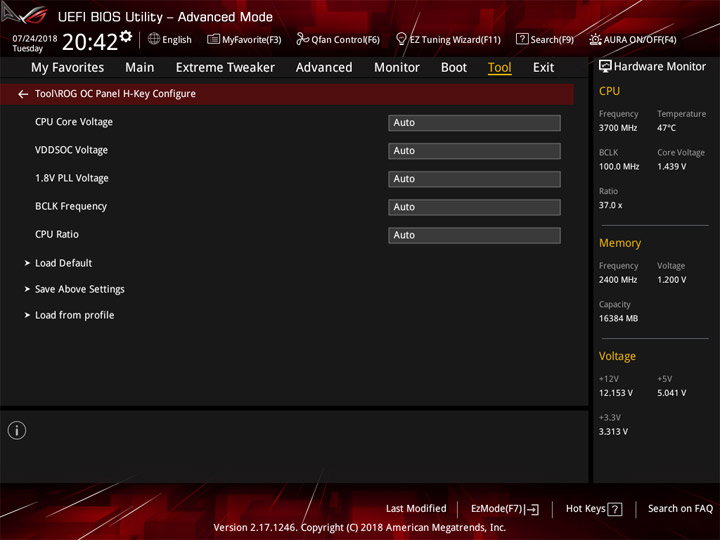Click the 5.041 V reading
This screenshot has height=540, width=720.
click(671, 393)
